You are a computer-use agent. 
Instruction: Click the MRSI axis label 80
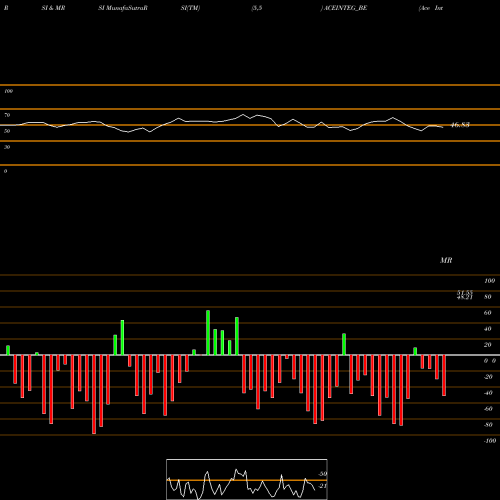[x=487, y=297]
